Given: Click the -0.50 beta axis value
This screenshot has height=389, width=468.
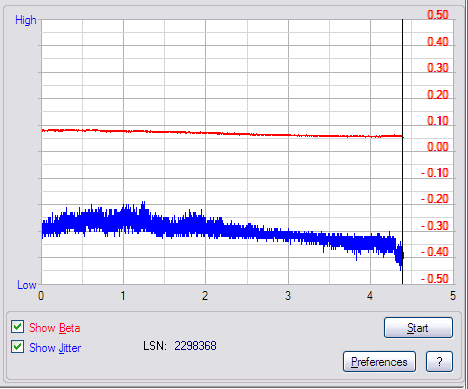Looking at the screenshot, I should (435, 279).
